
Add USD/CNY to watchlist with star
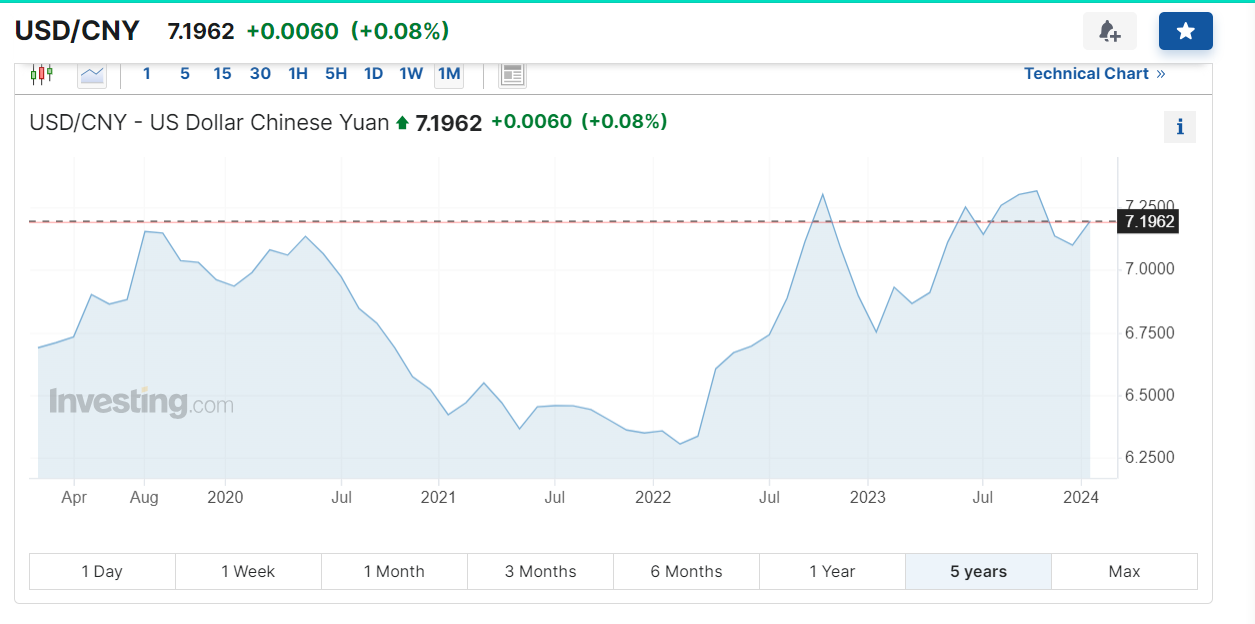tap(1185, 31)
